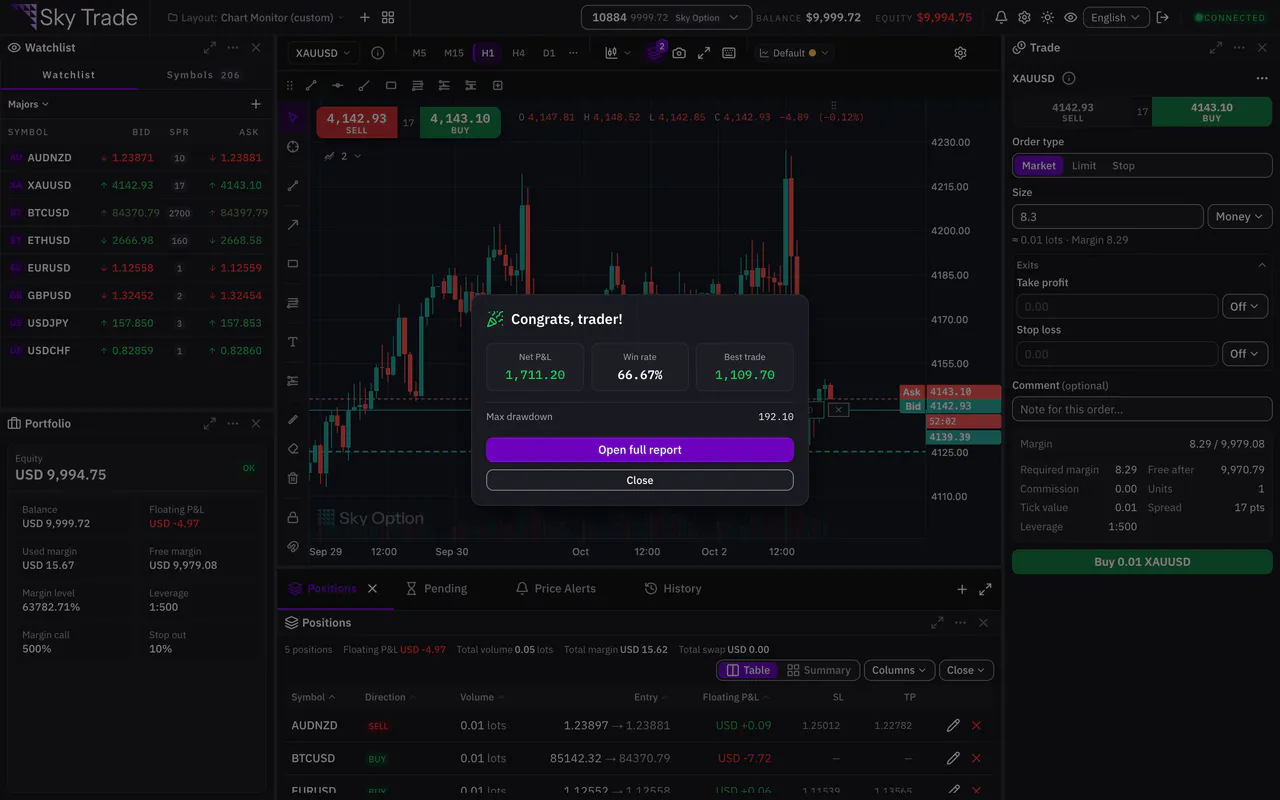Select the eraser tool
This screenshot has height=800, width=1280.
coord(293,449)
